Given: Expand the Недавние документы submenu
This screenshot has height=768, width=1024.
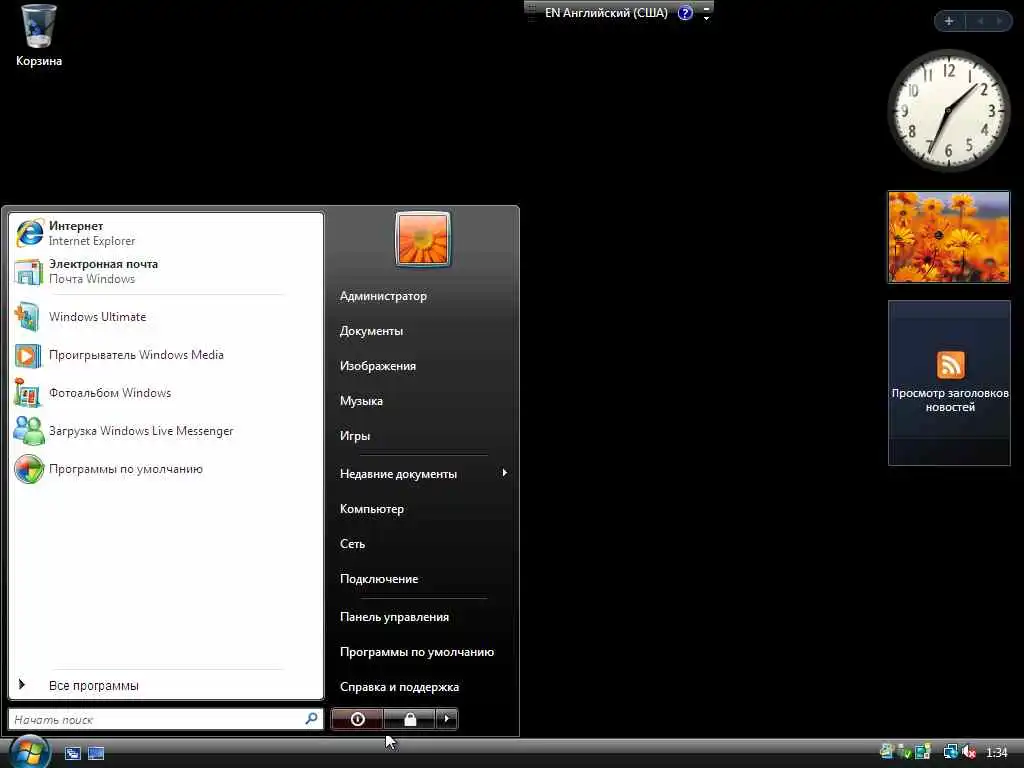Looking at the screenshot, I should point(423,473).
